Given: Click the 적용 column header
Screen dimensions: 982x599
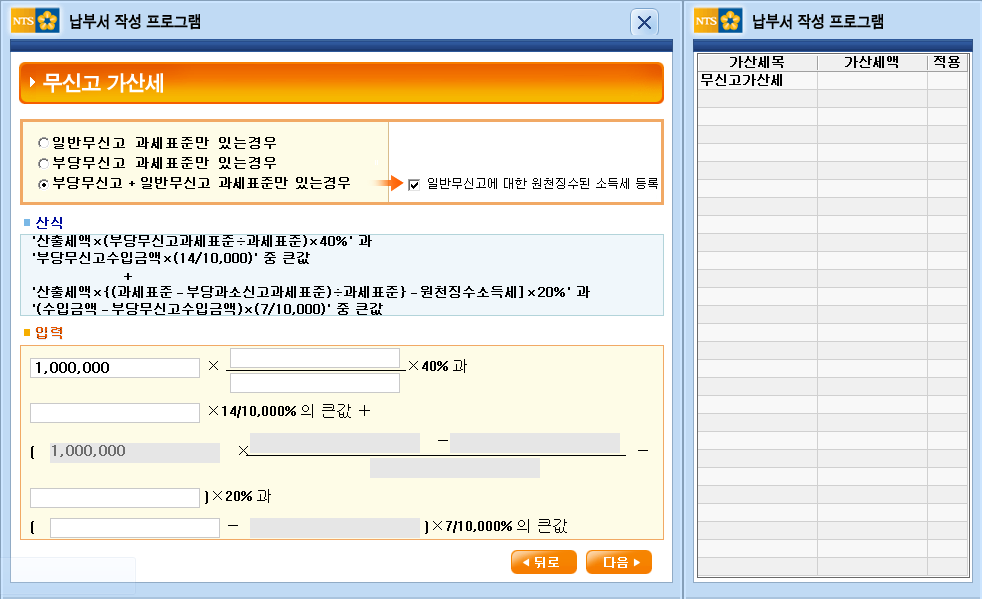Looking at the screenshot, I should click(947, 62).
